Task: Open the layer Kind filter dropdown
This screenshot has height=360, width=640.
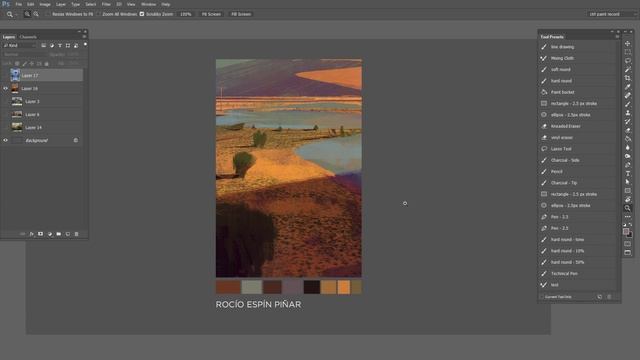Action: coord(19,45)
